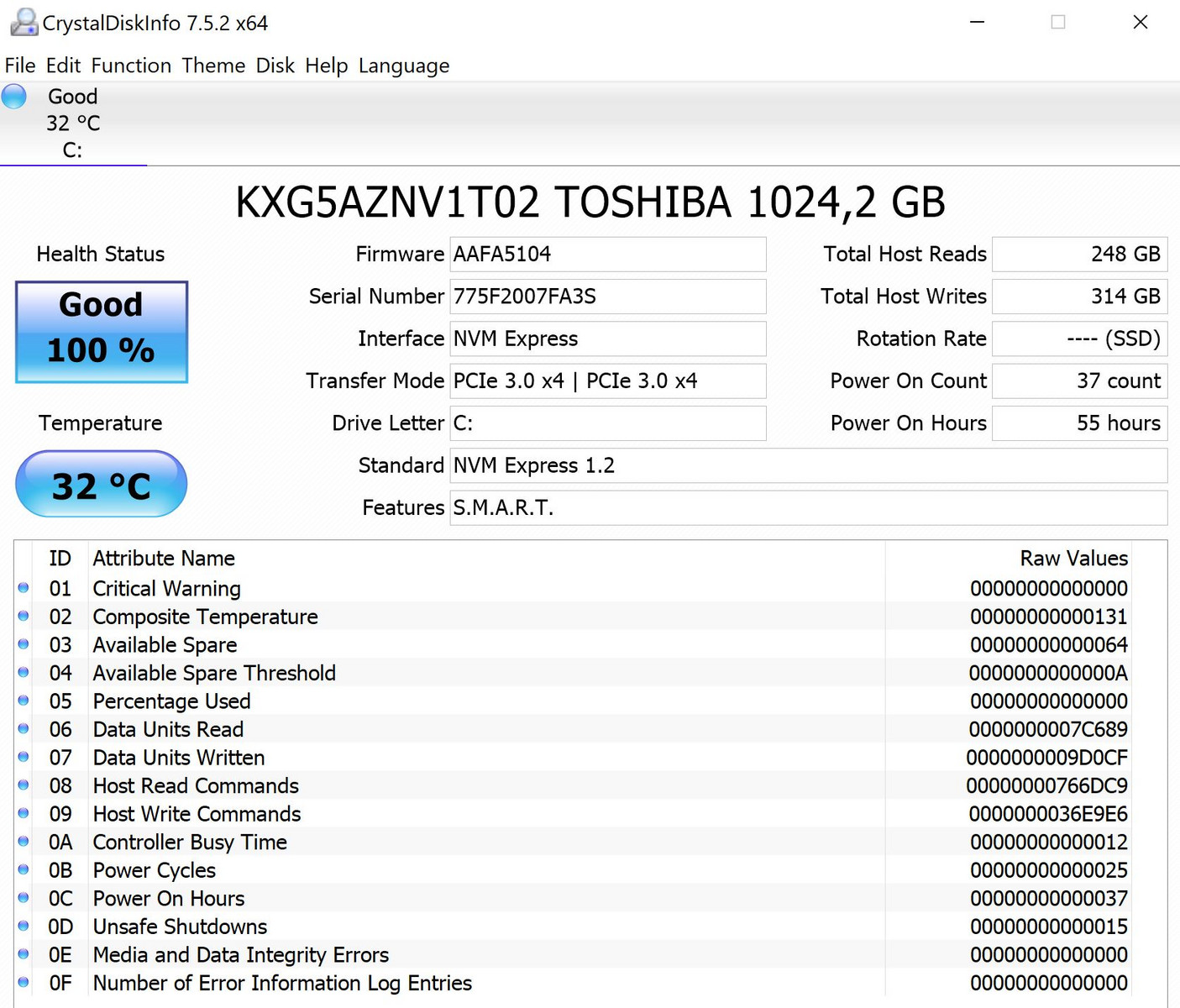Click raw value 00000000766DC9
Viewport: 1180px width, 1008px height.
tap(1046, 785)
